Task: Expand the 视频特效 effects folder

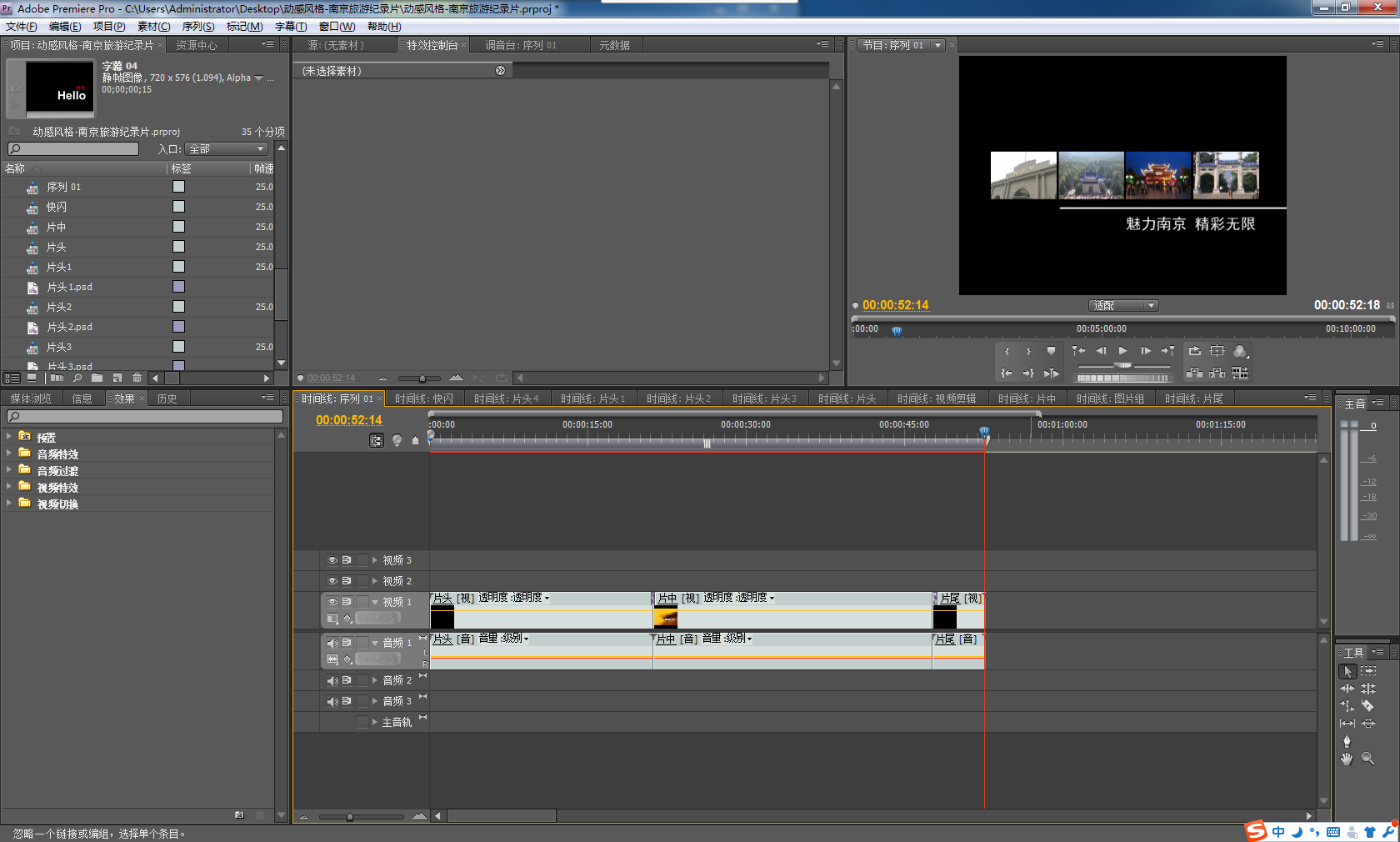Action: (x=9, y=487)
